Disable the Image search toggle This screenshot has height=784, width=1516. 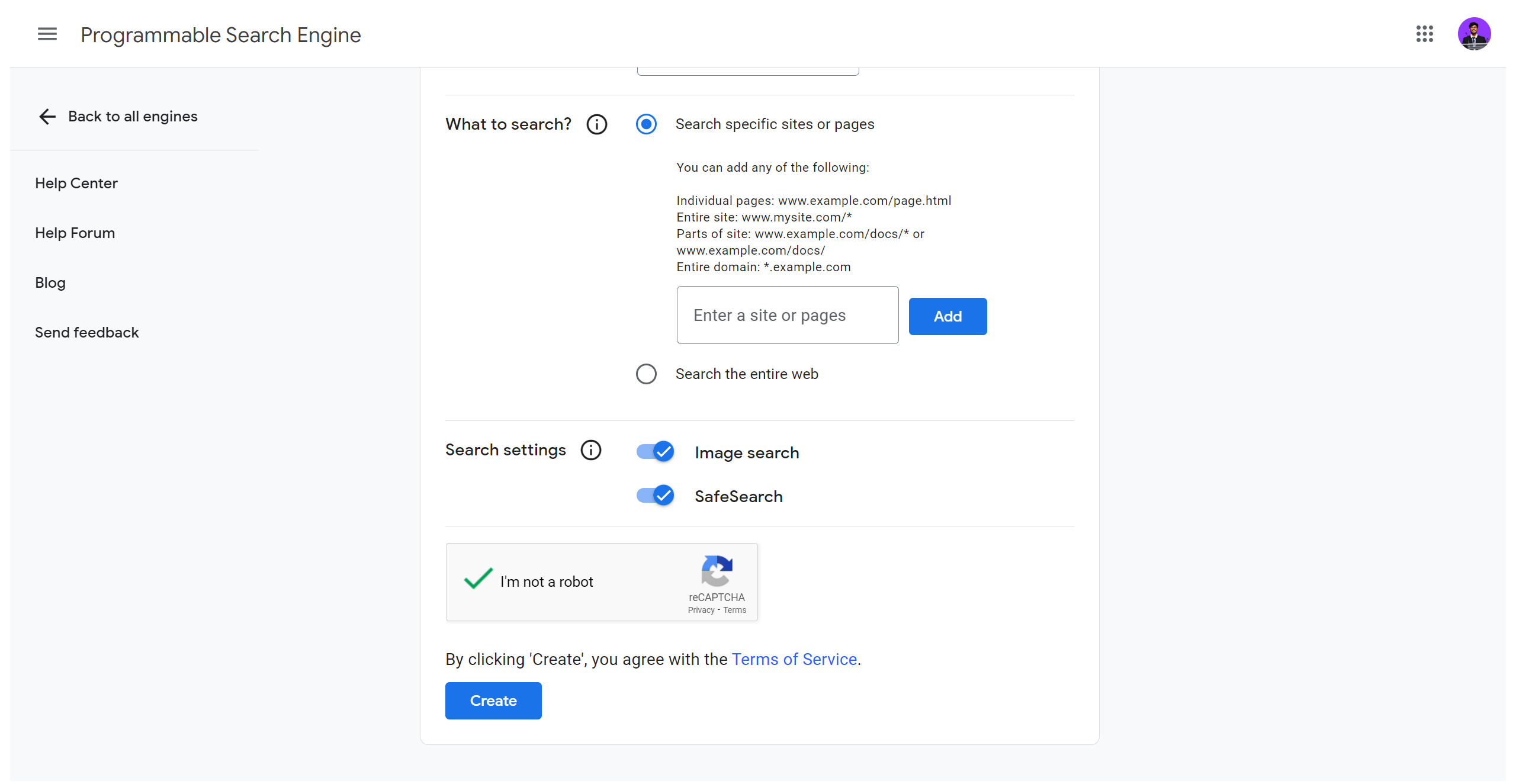(654, 451)
